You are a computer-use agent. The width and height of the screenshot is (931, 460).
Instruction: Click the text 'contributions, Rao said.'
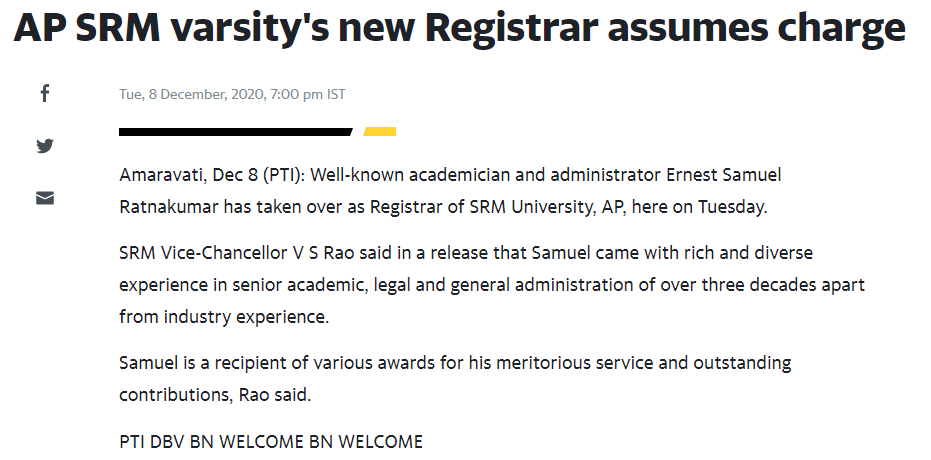[215, 394]
